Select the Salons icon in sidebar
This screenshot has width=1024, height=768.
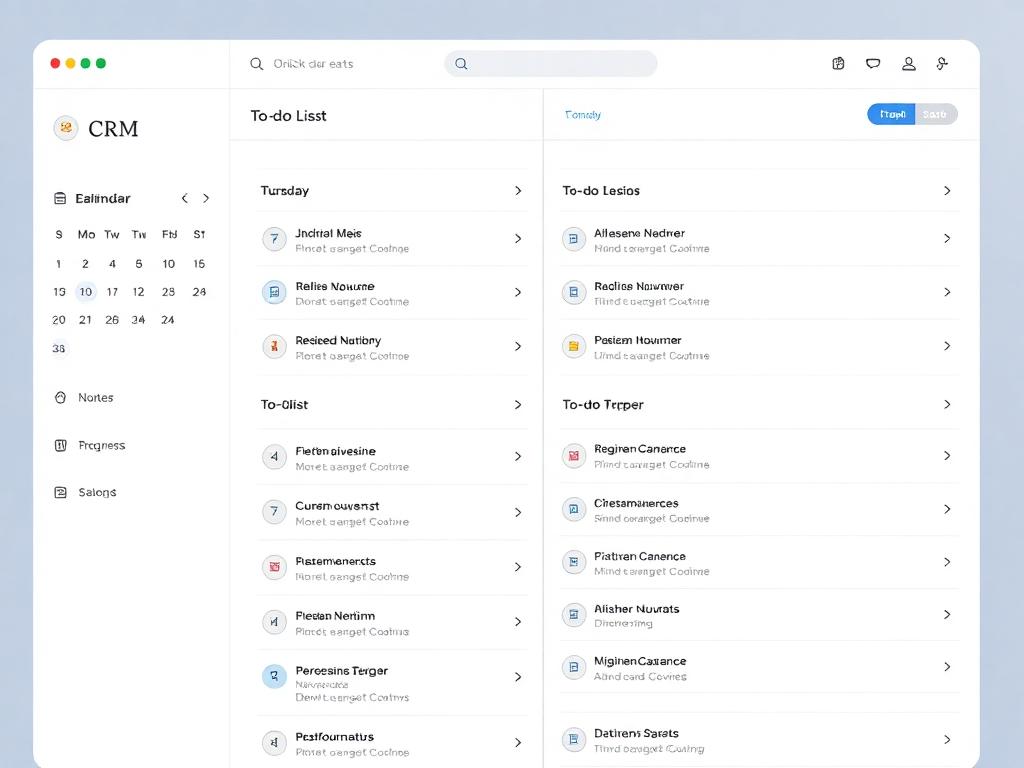point(61,492)
